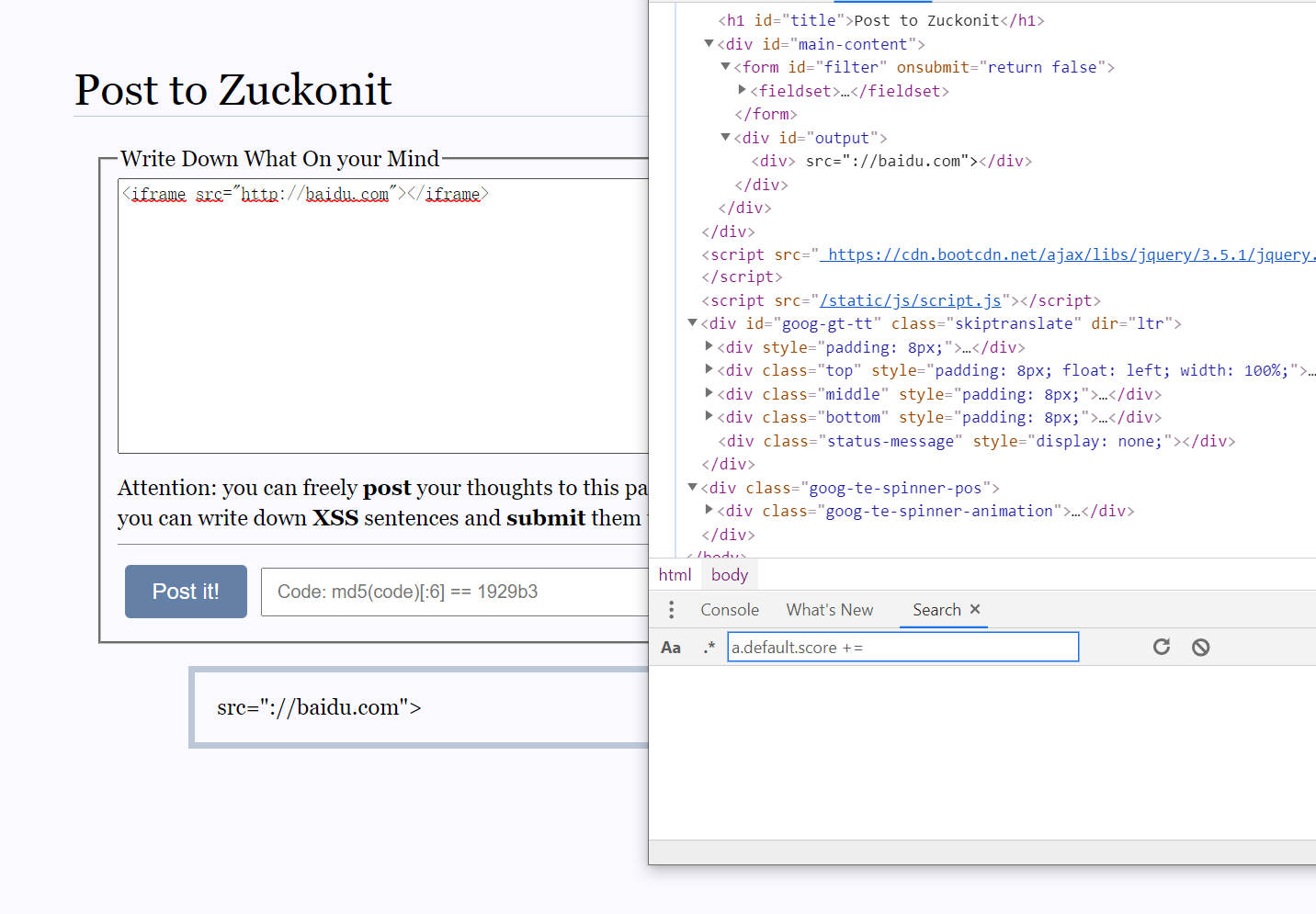Open the /static/js/script.js link

coord(911,300)
